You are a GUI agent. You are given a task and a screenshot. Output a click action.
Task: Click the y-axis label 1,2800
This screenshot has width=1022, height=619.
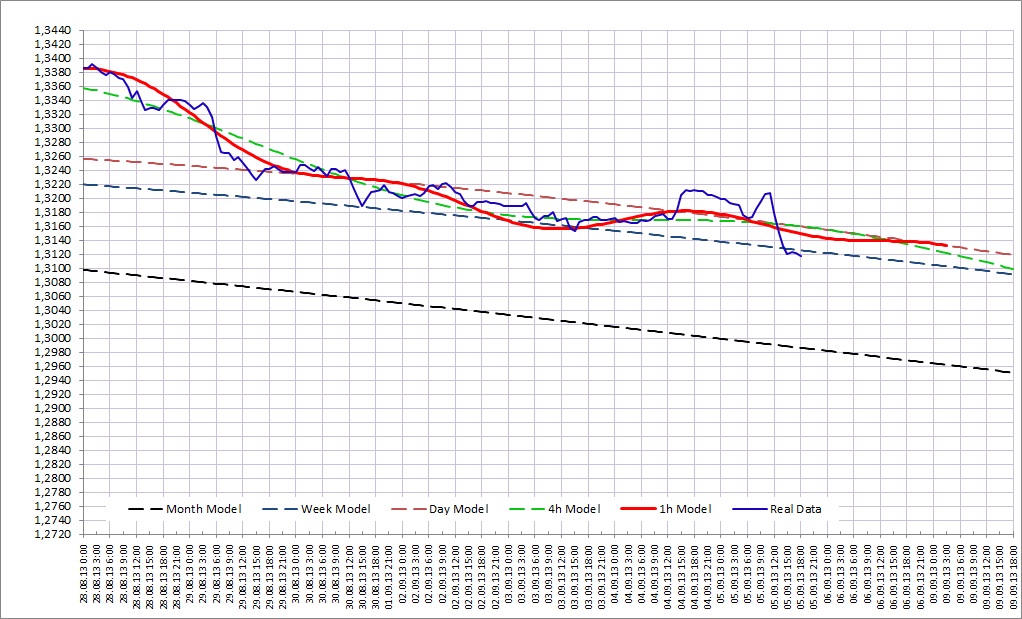(52, 478)
